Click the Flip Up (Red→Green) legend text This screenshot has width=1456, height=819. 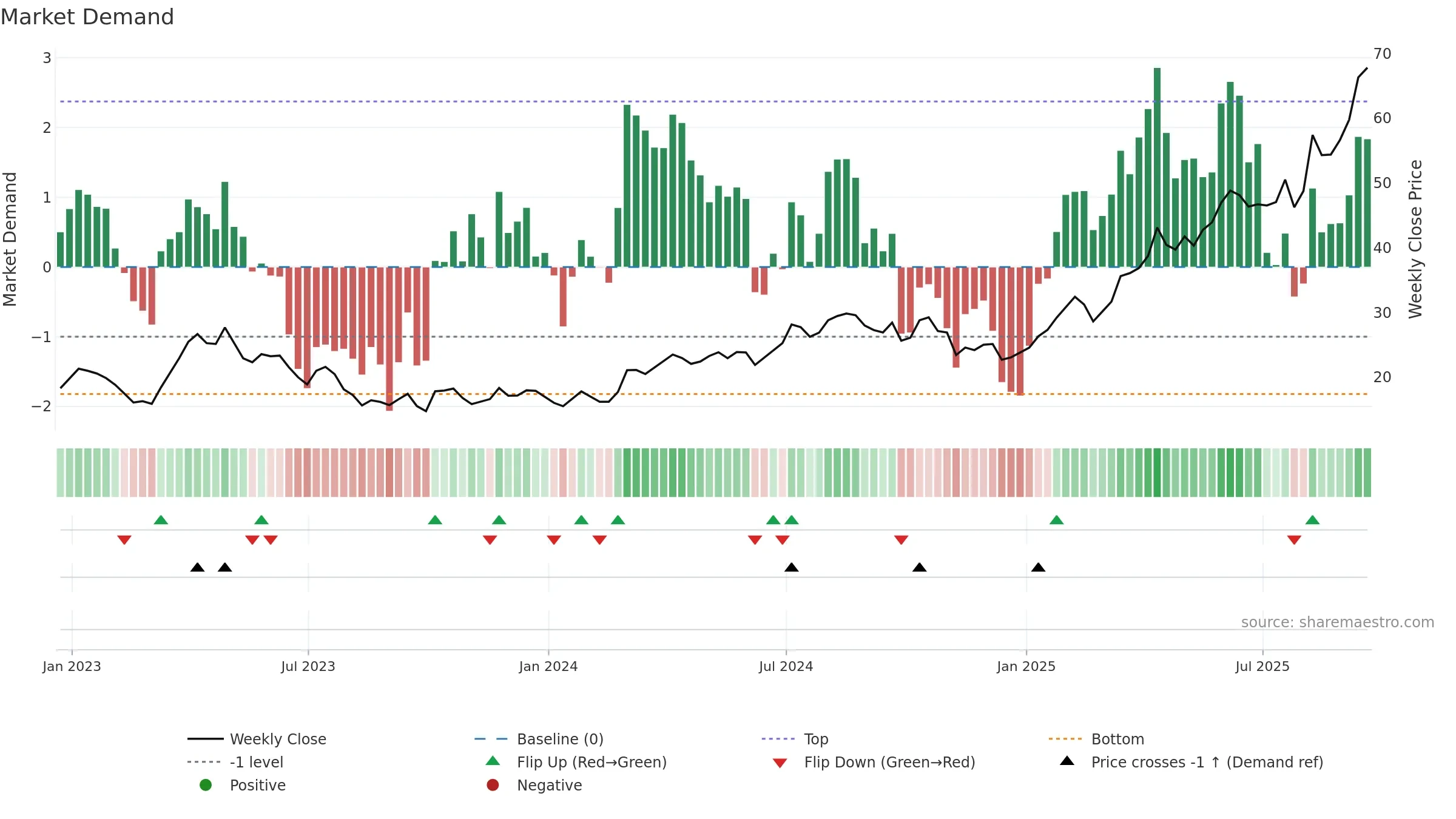(591, 762)
